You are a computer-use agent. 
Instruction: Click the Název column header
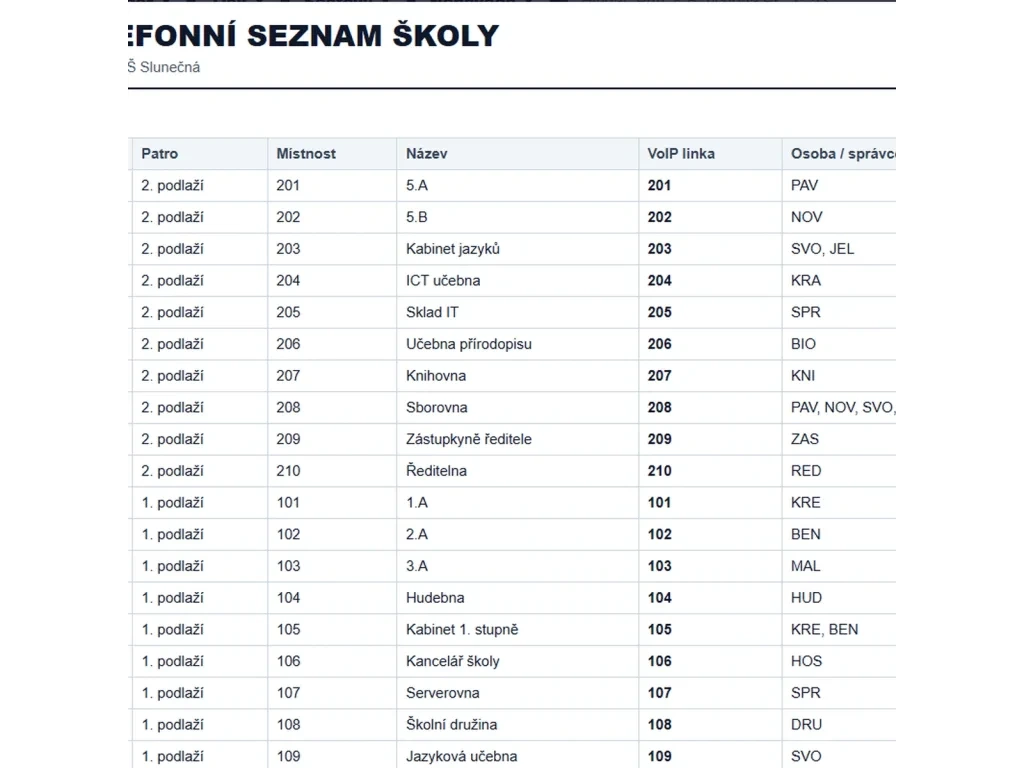[x=426, y=153]
